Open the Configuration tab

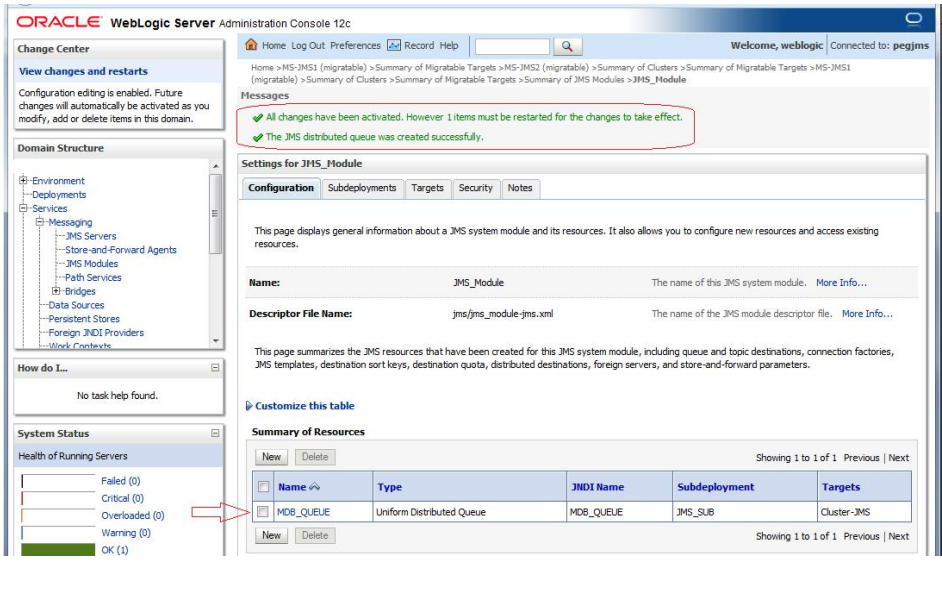pos(281,188)
